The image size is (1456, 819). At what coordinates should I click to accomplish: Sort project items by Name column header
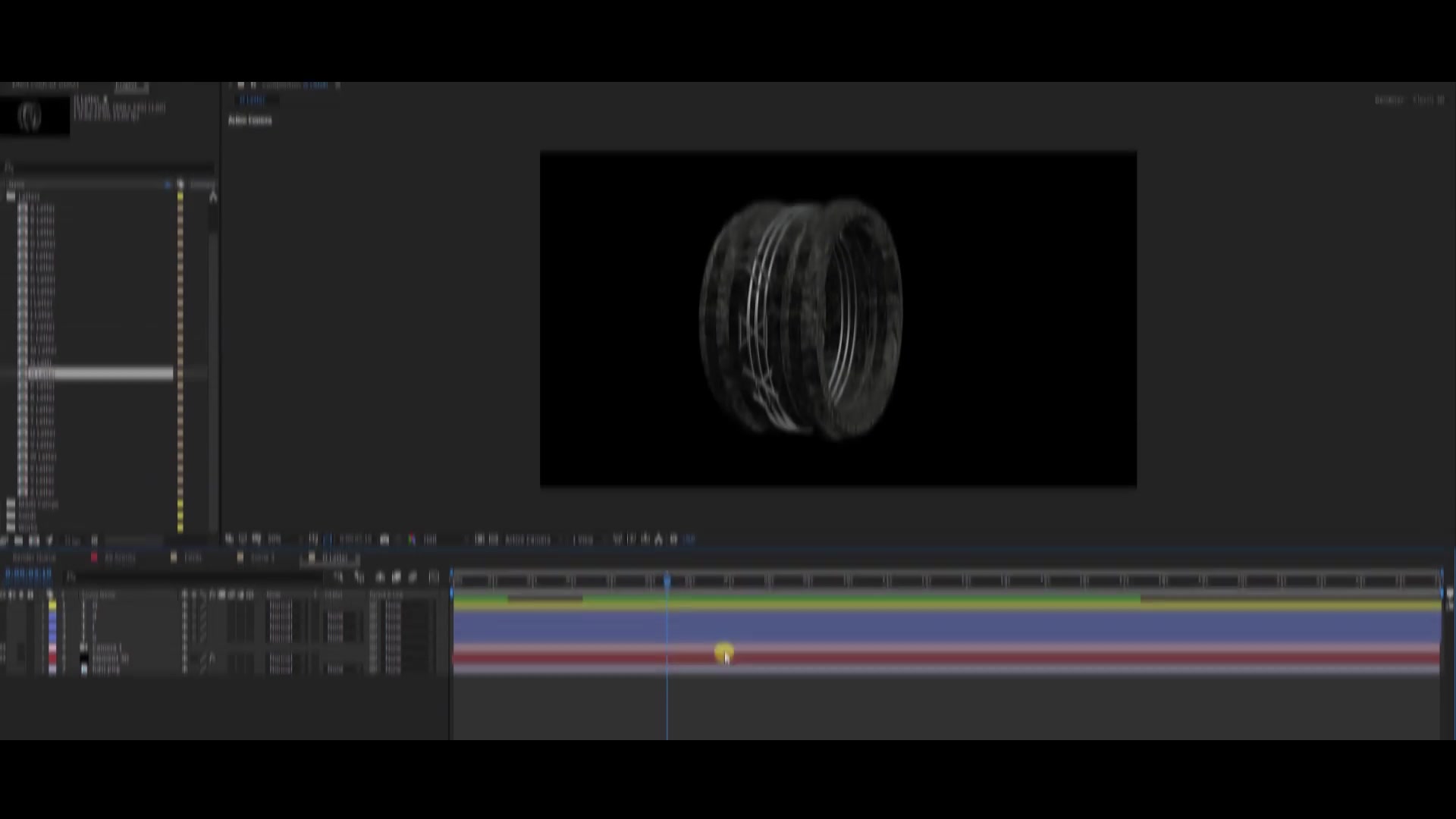tap(17, 184)
